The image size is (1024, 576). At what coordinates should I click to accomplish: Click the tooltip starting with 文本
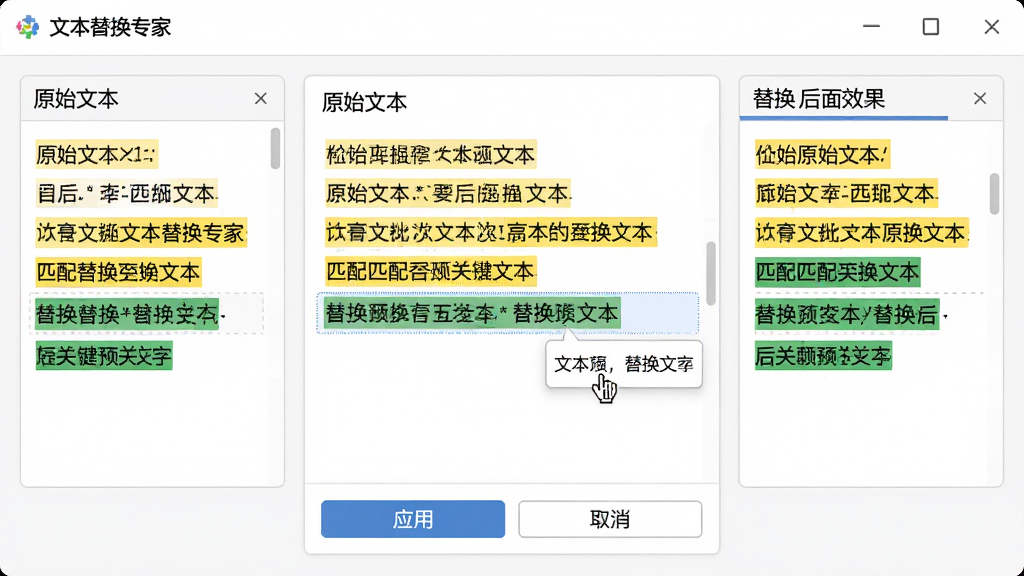click(x=624, y=364)
